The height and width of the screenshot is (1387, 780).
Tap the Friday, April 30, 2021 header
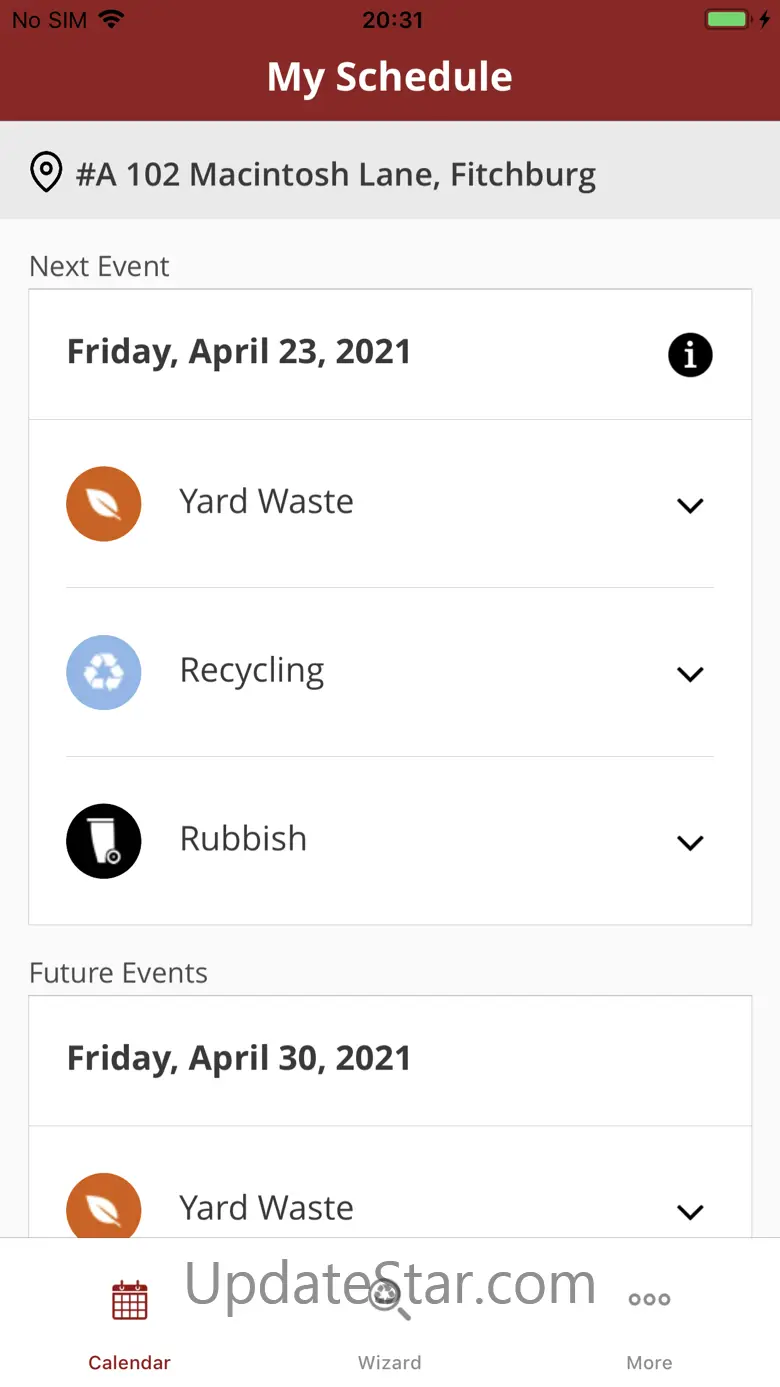(x=239, y=1058)
